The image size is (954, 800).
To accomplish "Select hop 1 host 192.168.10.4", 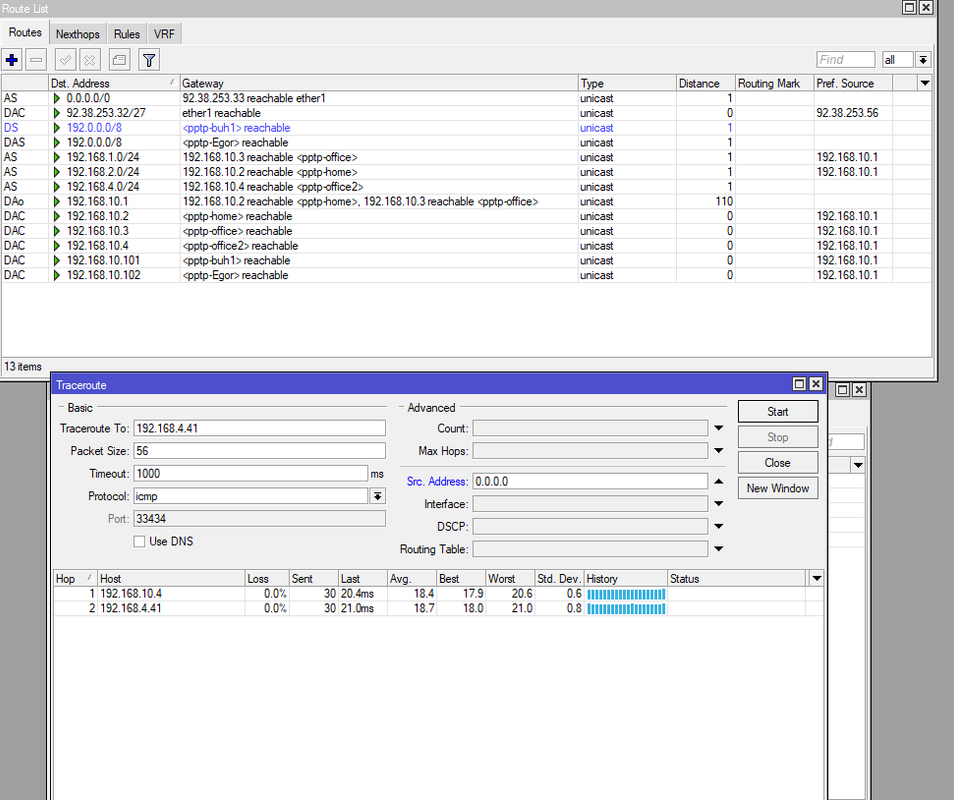I will [x=438, y=594].
